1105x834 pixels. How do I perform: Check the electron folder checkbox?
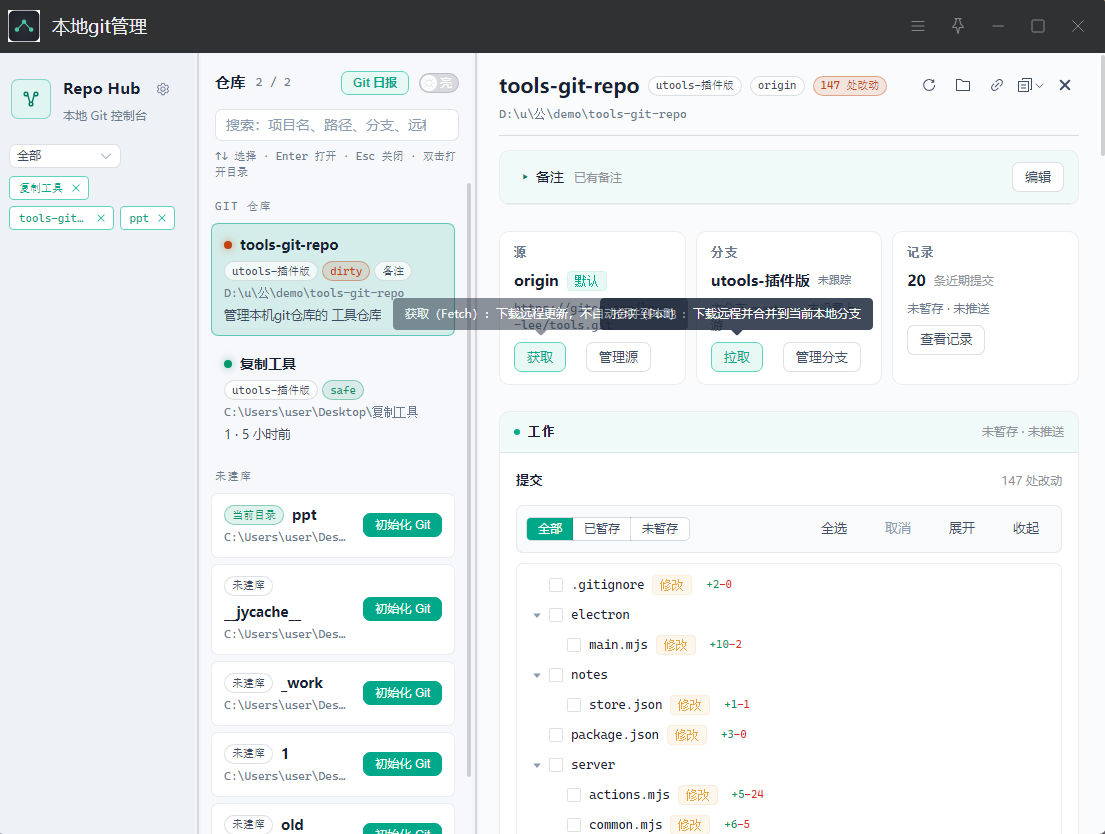click(556, 615)
